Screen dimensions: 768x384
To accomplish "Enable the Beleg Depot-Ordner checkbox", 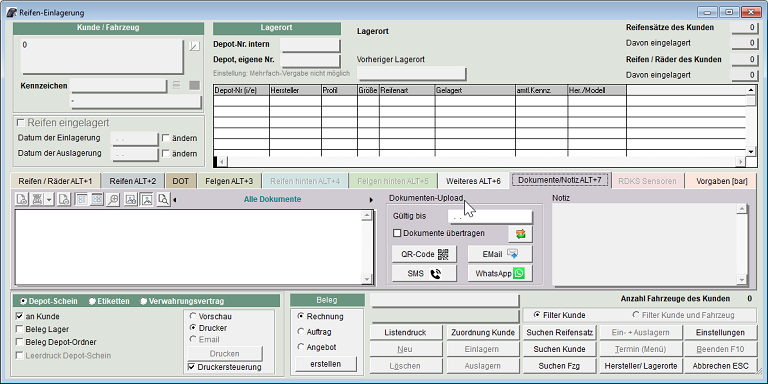I will tap(20, 342).
